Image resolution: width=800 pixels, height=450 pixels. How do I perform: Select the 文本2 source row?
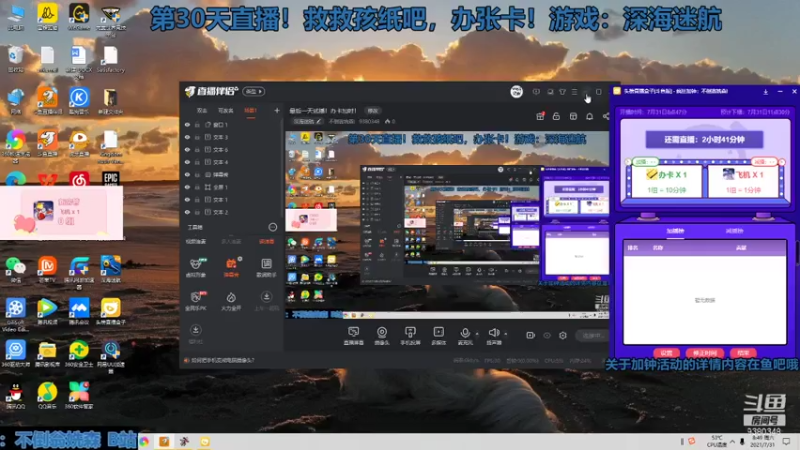click(x=232, y=212)
